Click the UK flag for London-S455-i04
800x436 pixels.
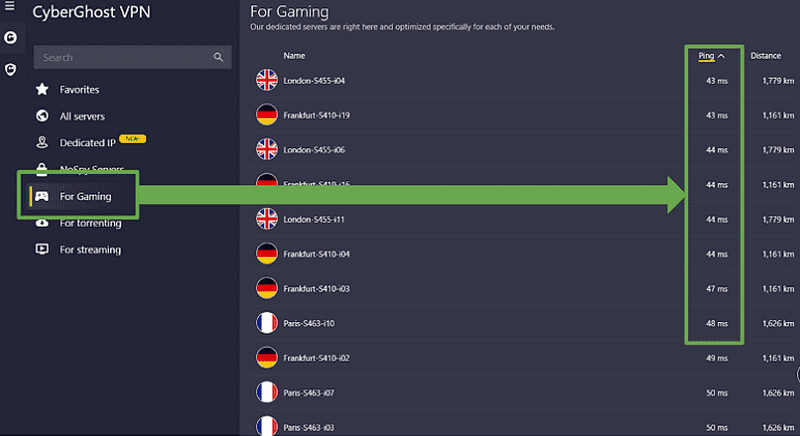(x=267, y=80)
